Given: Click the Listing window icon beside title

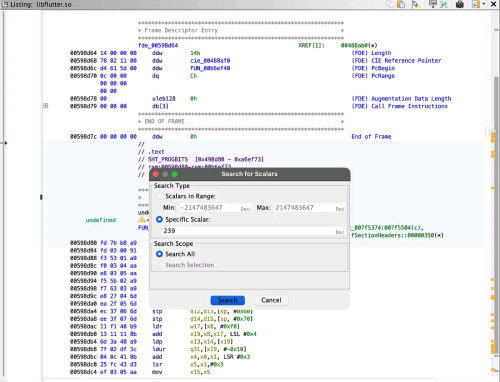Looking at the screenshot, I should pyautogui.click(x=5, y=4).
